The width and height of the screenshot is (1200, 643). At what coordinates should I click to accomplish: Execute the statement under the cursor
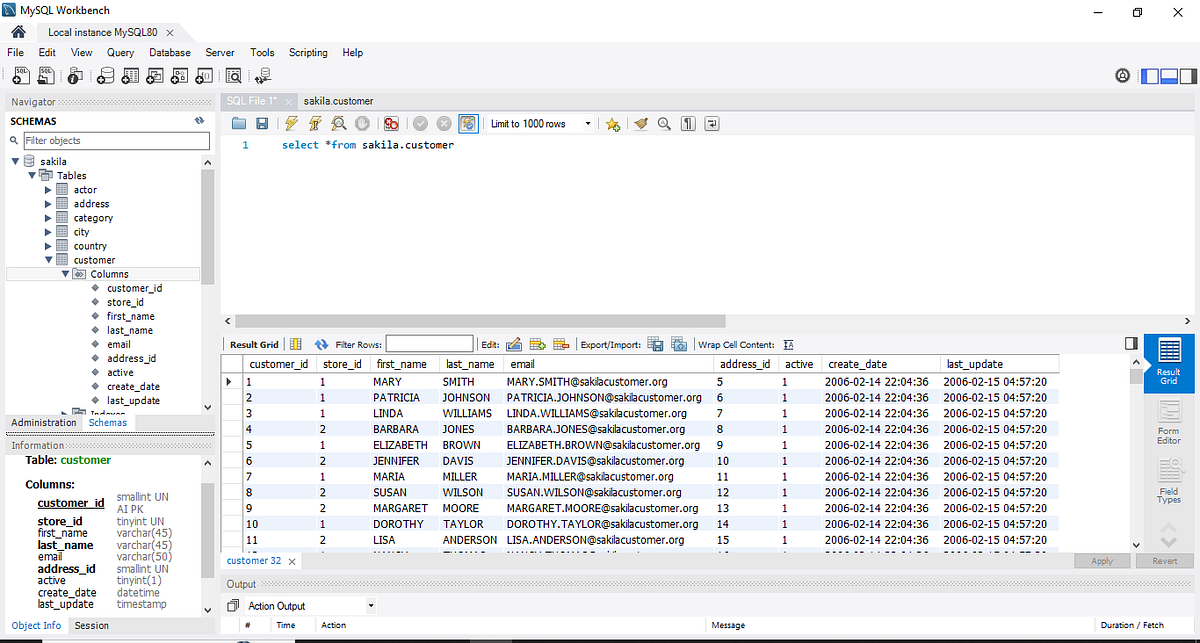point(316,124)
